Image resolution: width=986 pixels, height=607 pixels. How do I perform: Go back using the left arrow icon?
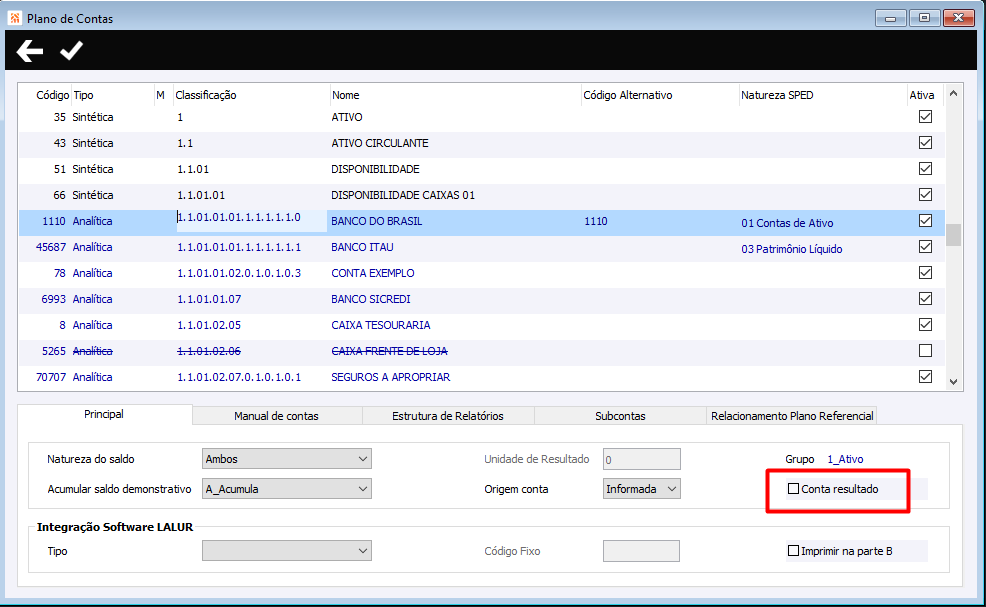30,51
